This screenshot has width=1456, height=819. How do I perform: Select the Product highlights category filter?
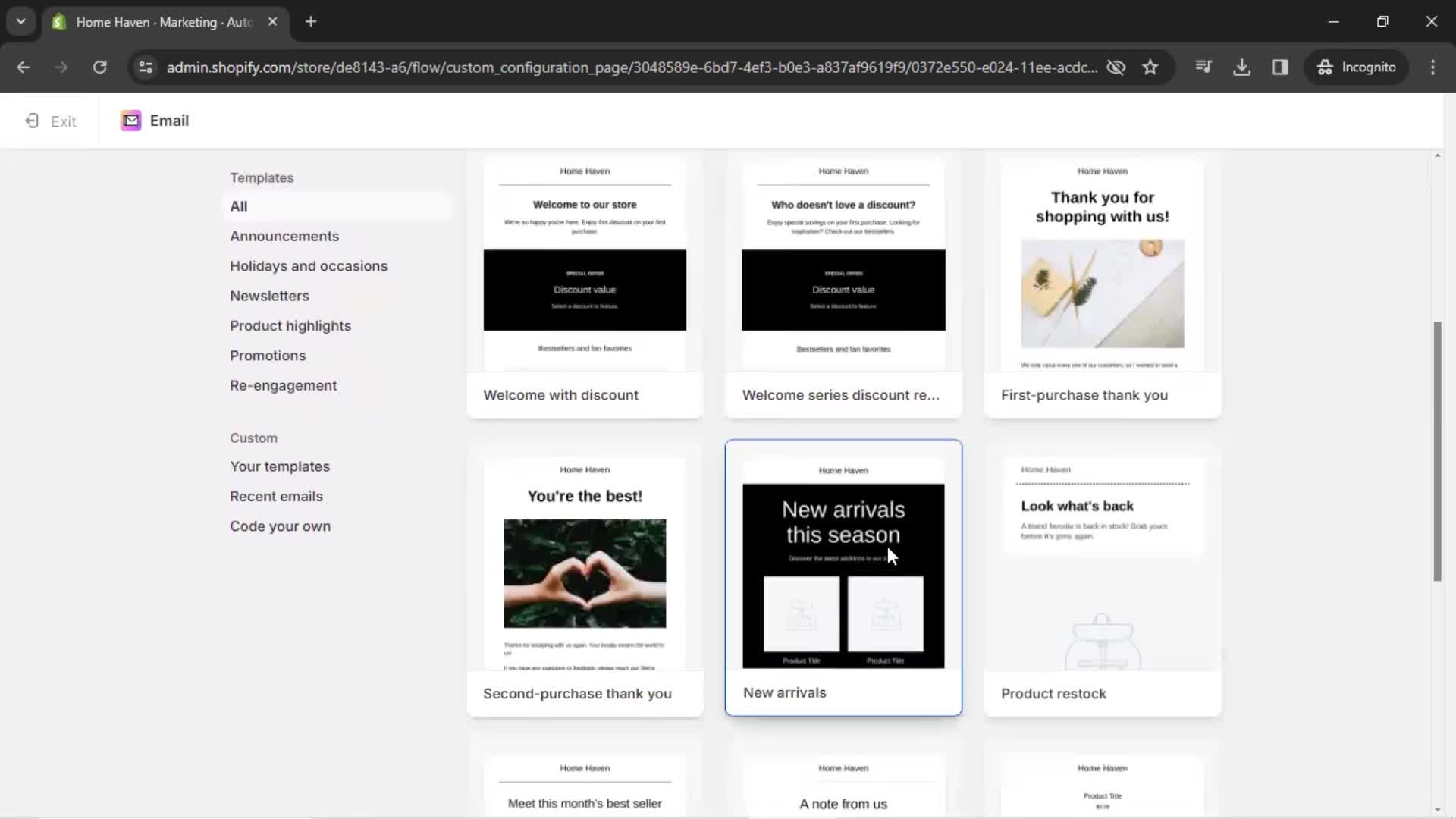[x=290, y=325]
